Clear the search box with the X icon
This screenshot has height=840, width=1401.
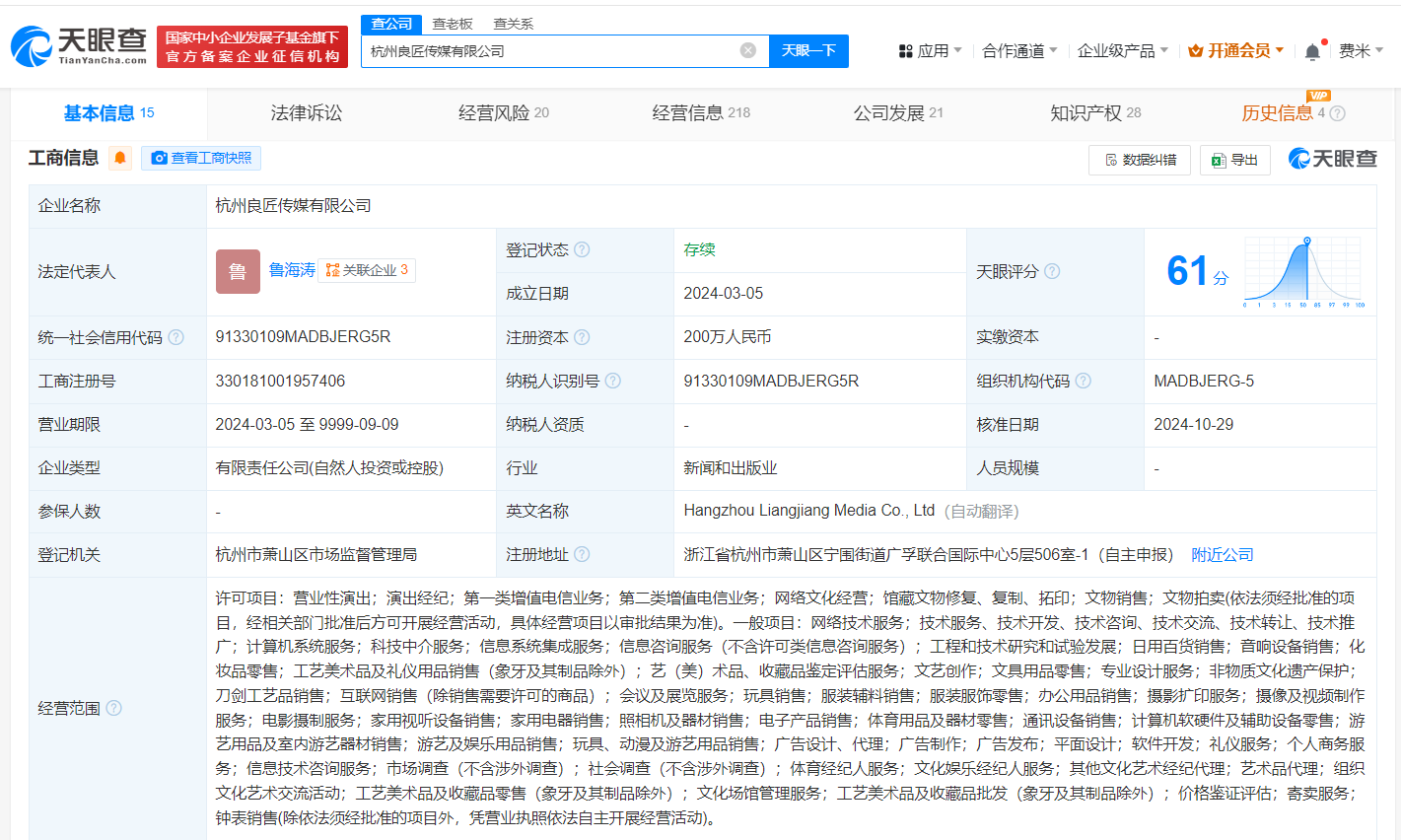click(748, 50)
